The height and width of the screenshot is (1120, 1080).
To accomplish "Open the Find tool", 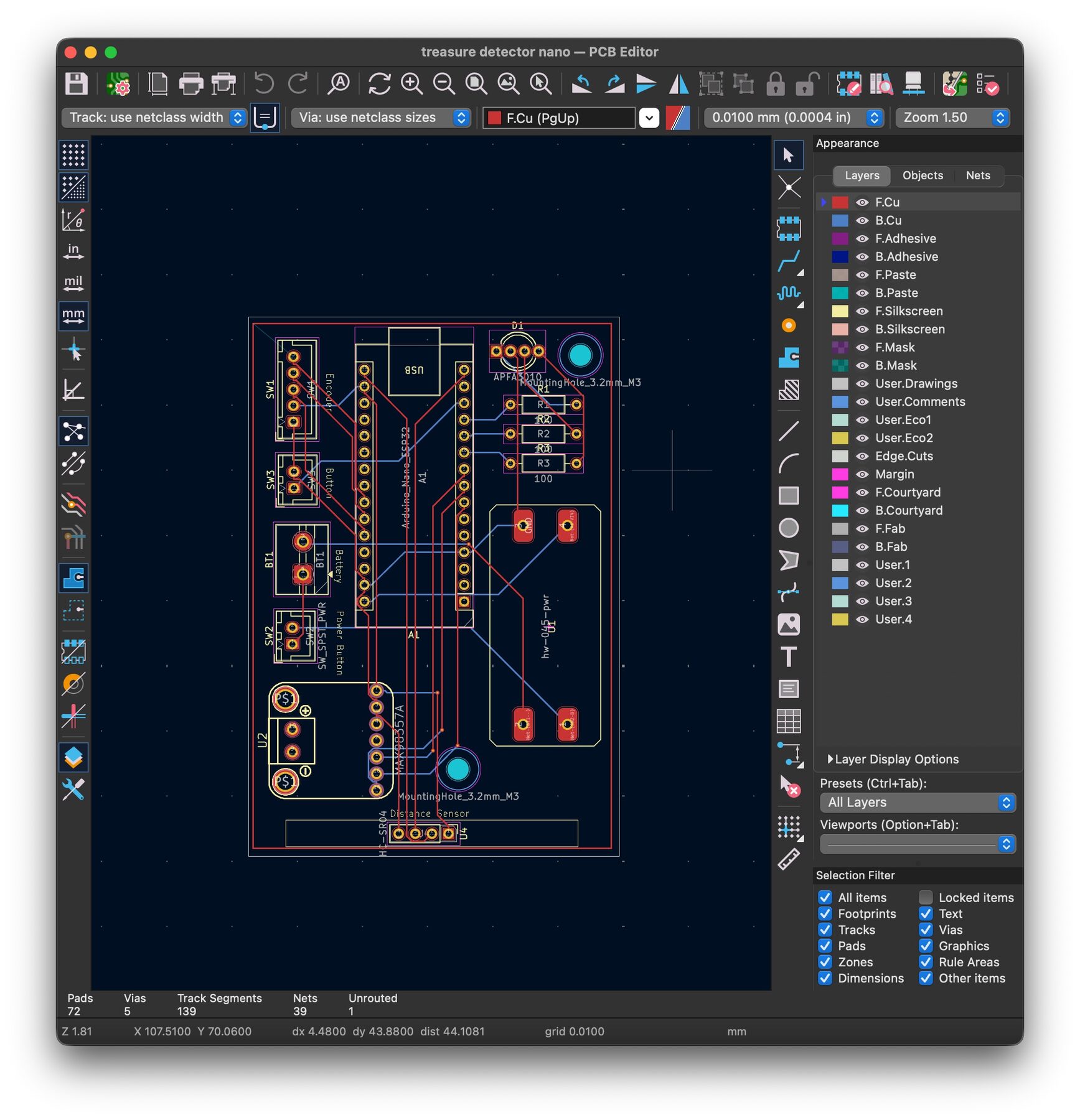I will pyautogui.click(x=339, y=83).
